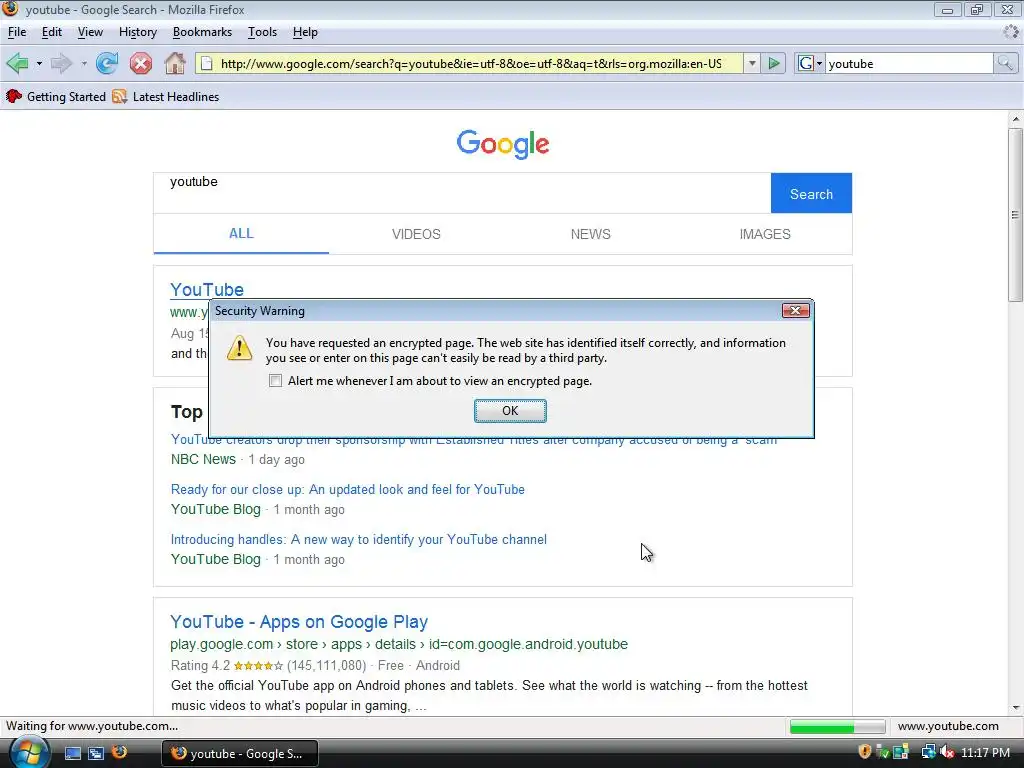1024x768 pixels.
Task: Launch Firefox from quick launch icon
Action: [x=120, y=752]
